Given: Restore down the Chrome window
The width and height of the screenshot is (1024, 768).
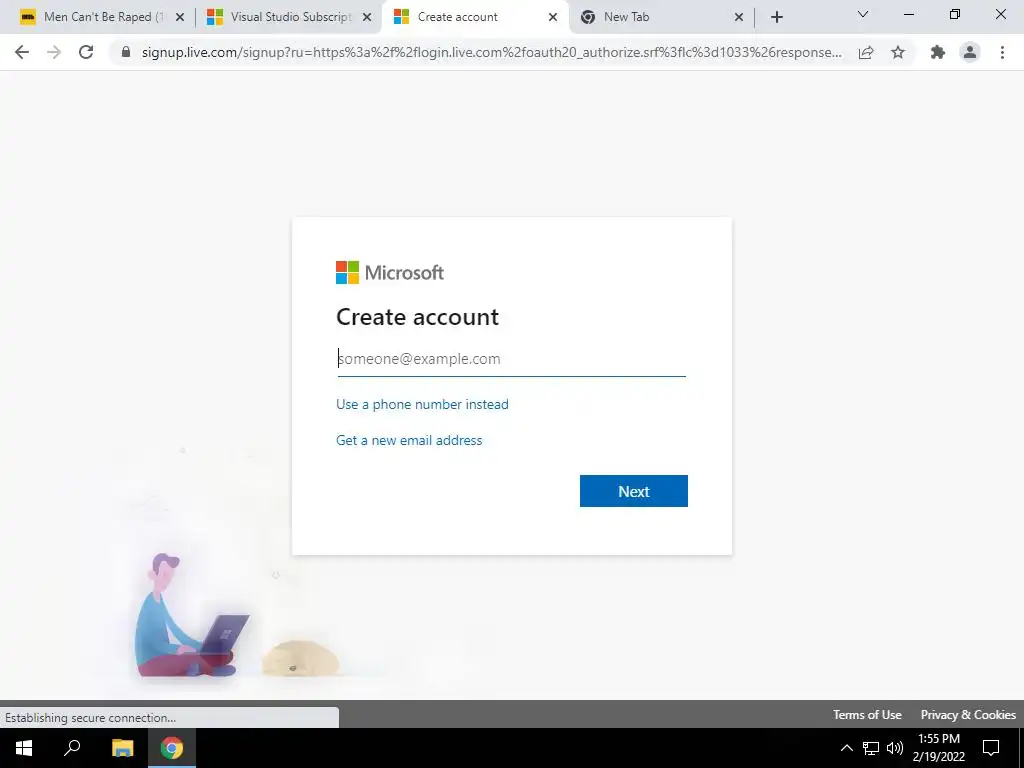Looking at the screenshot, I should pos(954,14).
